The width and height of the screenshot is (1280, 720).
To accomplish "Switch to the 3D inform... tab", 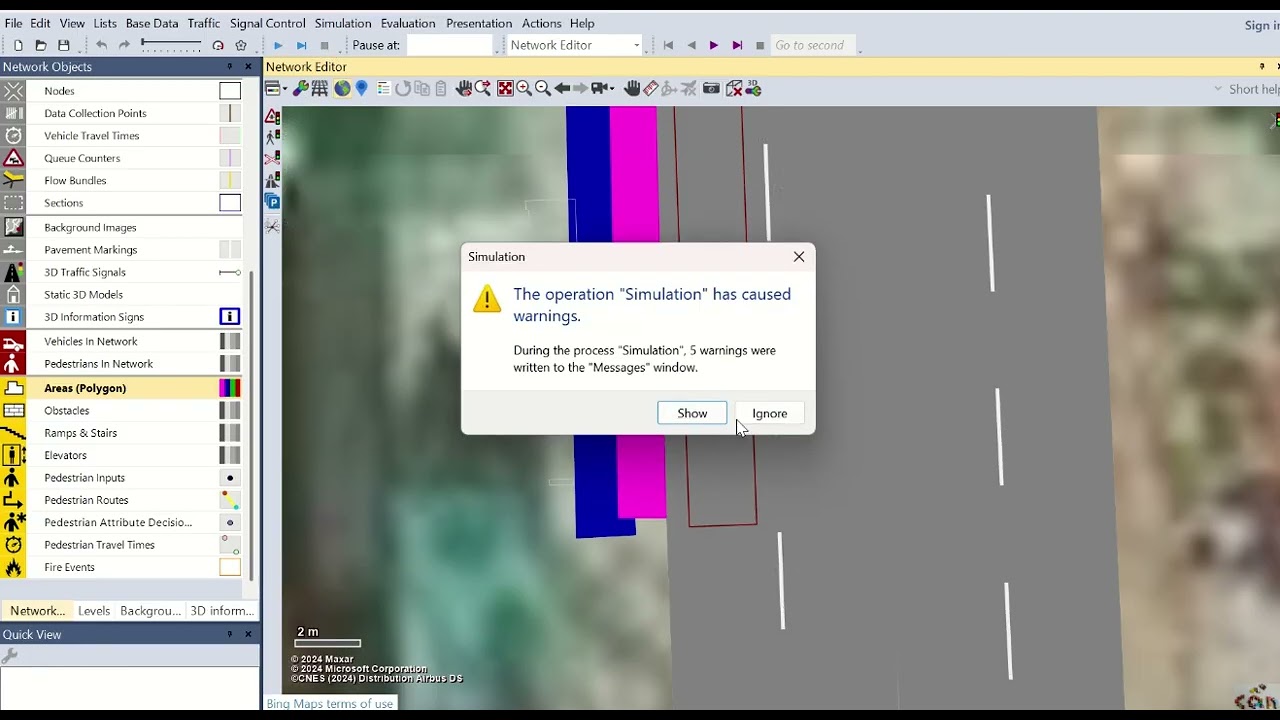I will (x=222, y=611).
